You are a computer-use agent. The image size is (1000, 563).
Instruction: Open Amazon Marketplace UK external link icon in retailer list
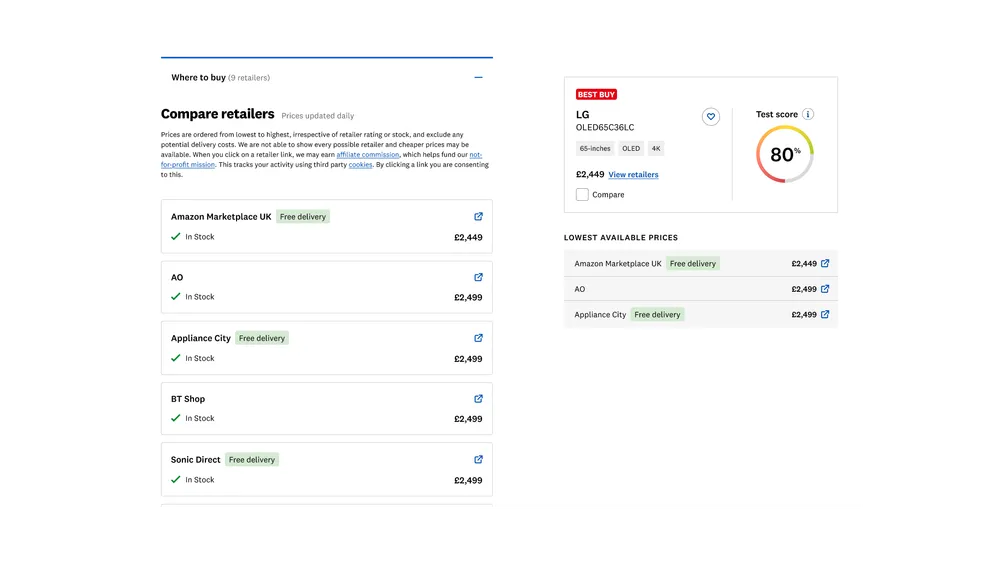(478, 216)
